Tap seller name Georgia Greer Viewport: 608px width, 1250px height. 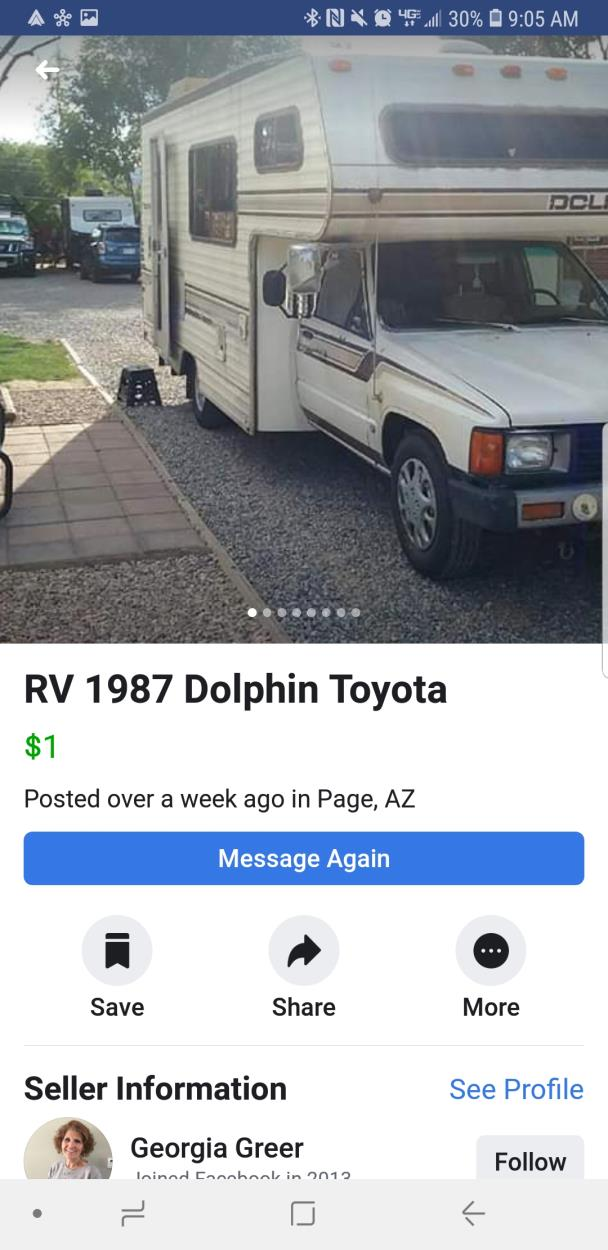tap(217, 1147)
